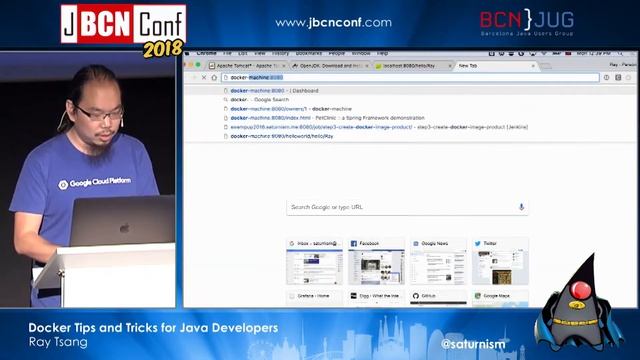Open the Facebook most-visited thumbnail
This screenshot has width=640, height=360.
coord(376,261)
